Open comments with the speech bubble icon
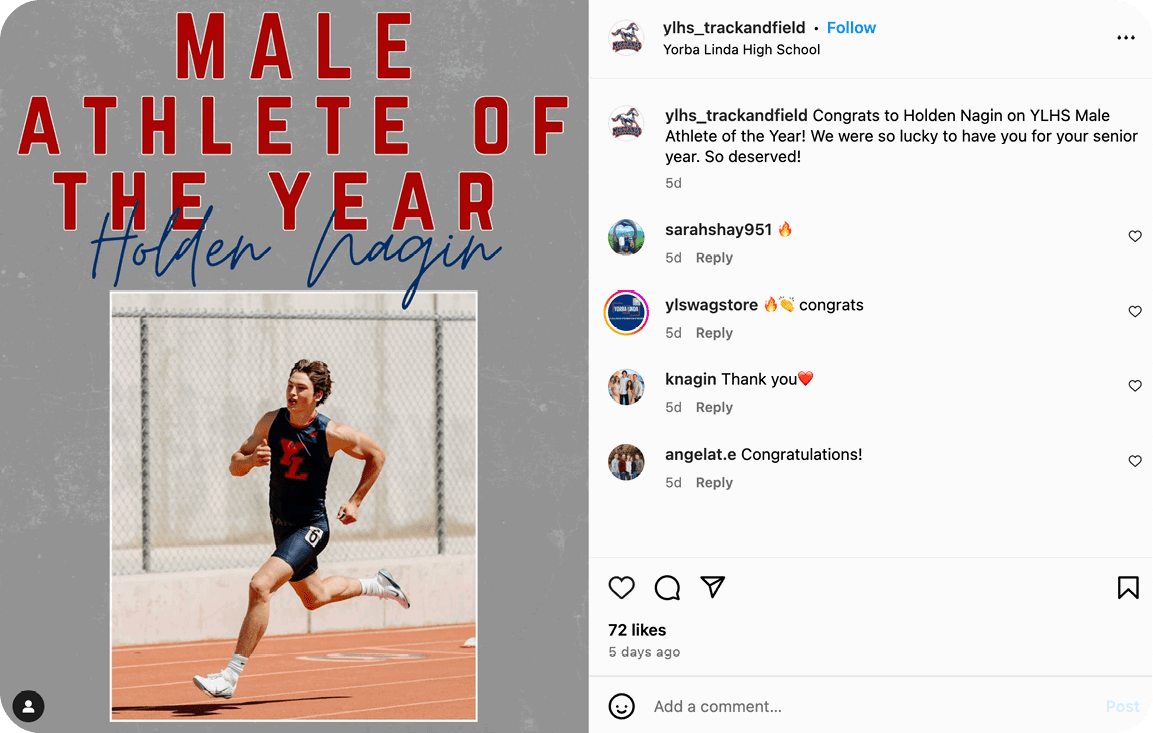 pos(667,587)
